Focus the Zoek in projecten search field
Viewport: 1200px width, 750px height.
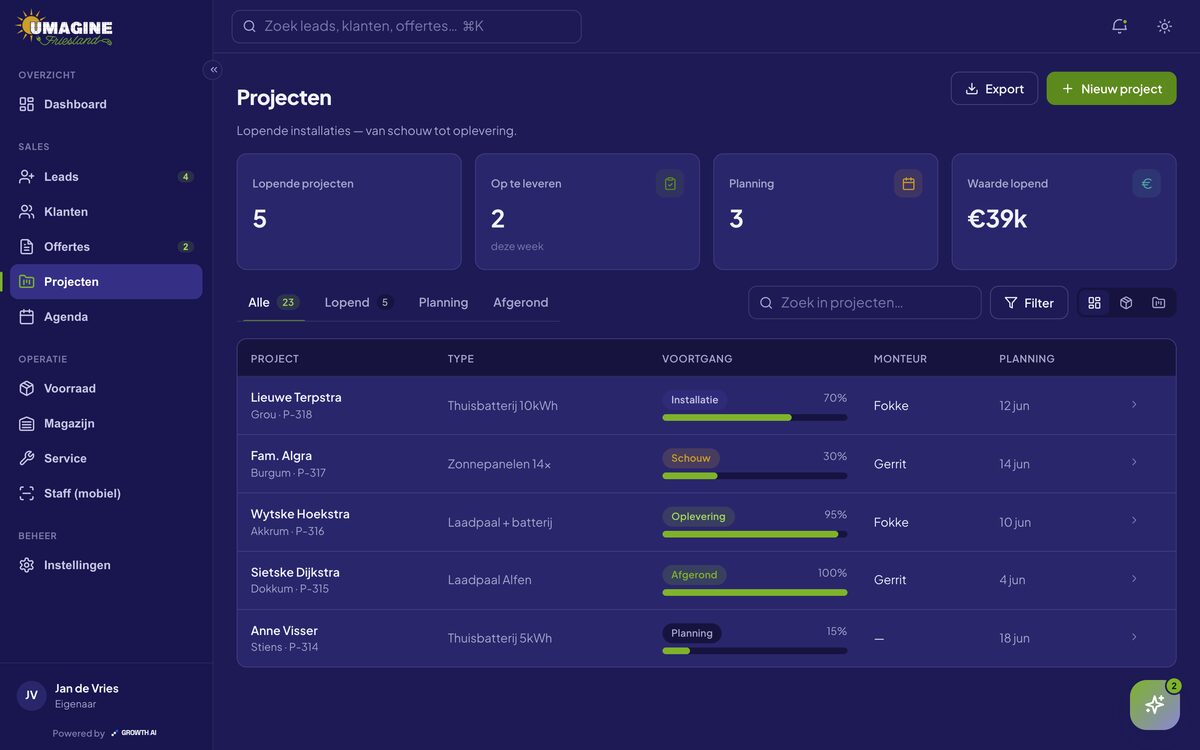click(x=864, y=303)
